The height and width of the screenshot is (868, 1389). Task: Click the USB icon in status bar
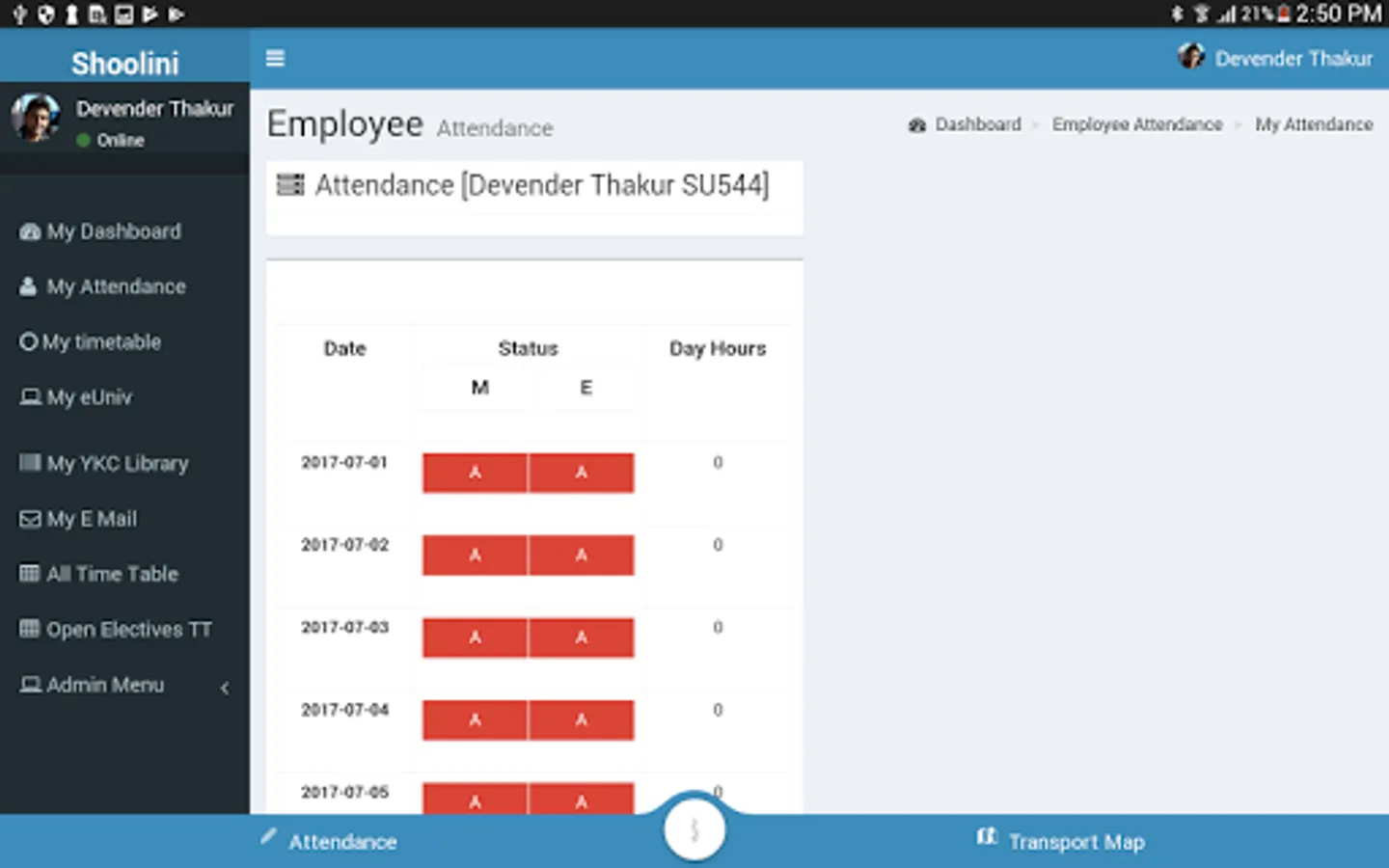point(19,14)
